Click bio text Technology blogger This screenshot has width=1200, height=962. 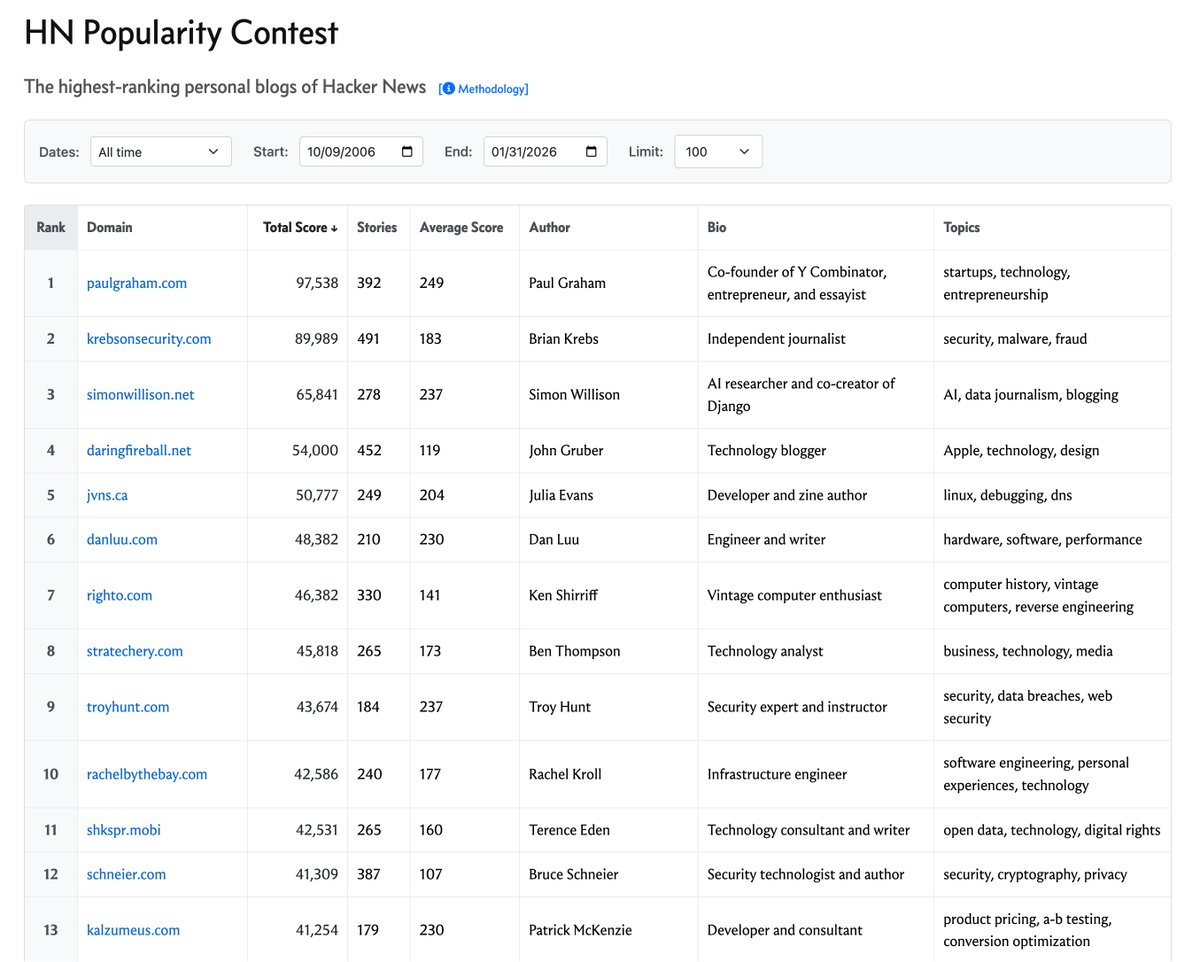[x=767, y=451]
